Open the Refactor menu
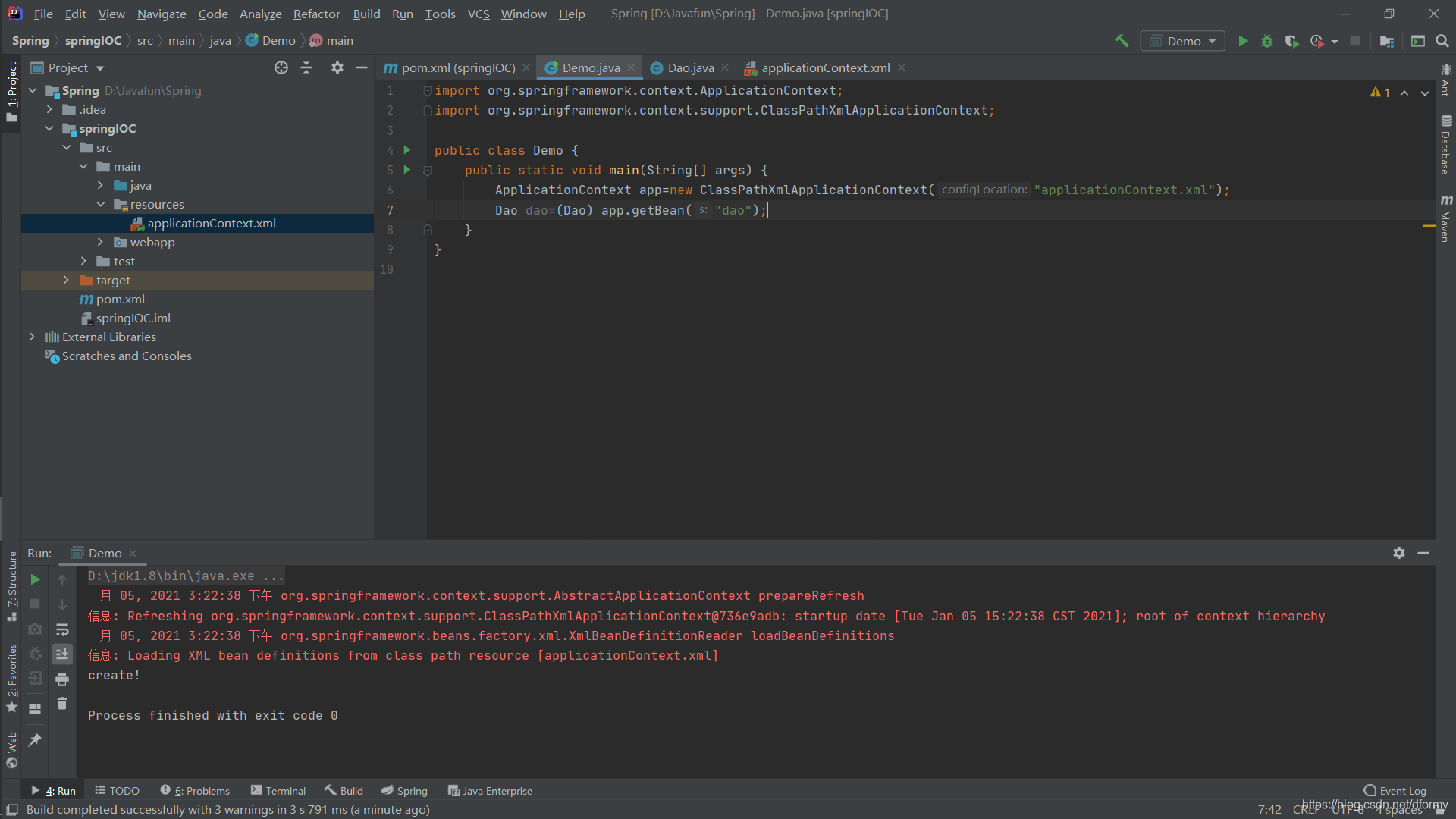The image size is (1456, 819). (316, 14)
